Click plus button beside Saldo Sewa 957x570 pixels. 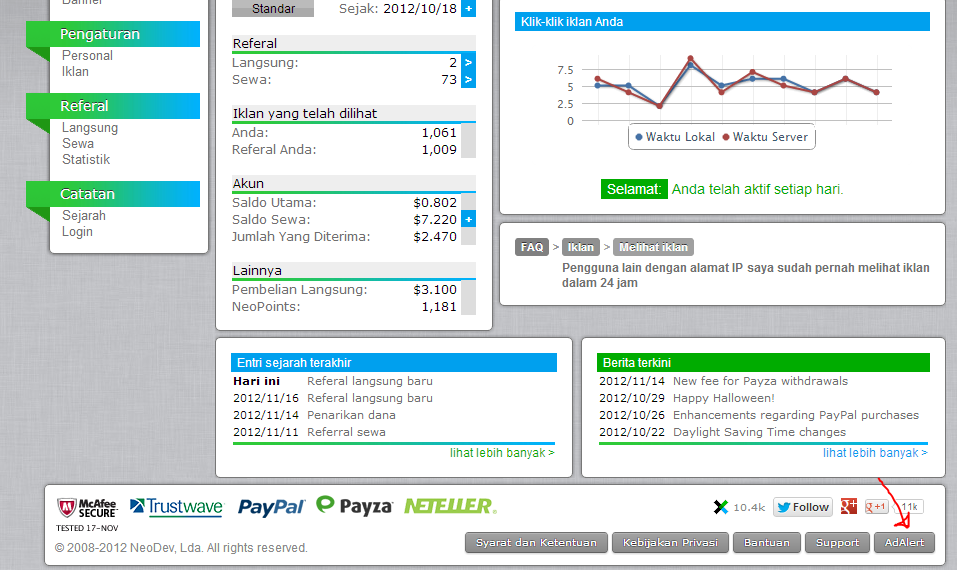click(468, 219)
